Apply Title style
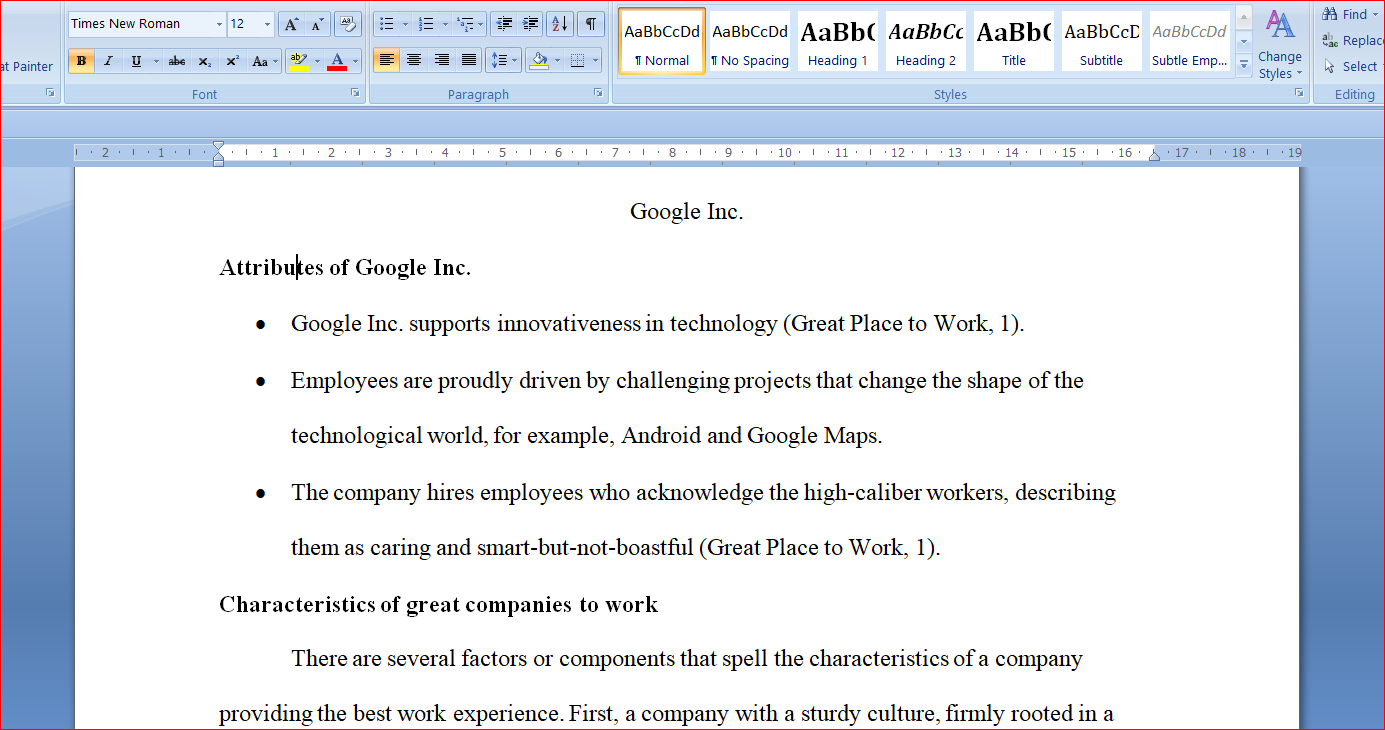The width and height of the screenshot is (1385, 730). pyautogui.click(x=1014, y=42)
